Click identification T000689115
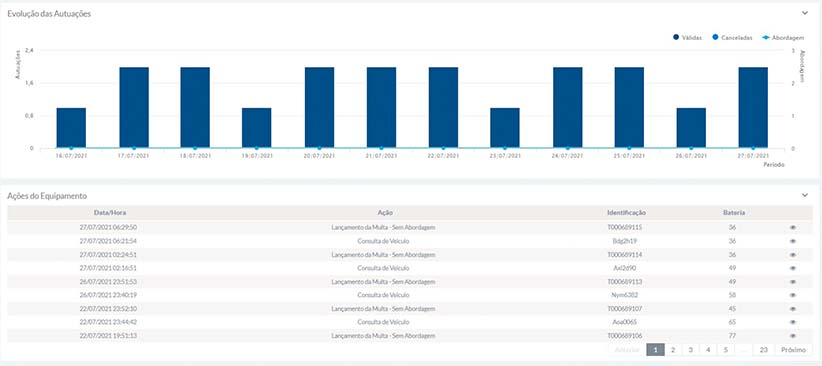Image resolution: width=822 pixels, height=366 pixels. 625,228
